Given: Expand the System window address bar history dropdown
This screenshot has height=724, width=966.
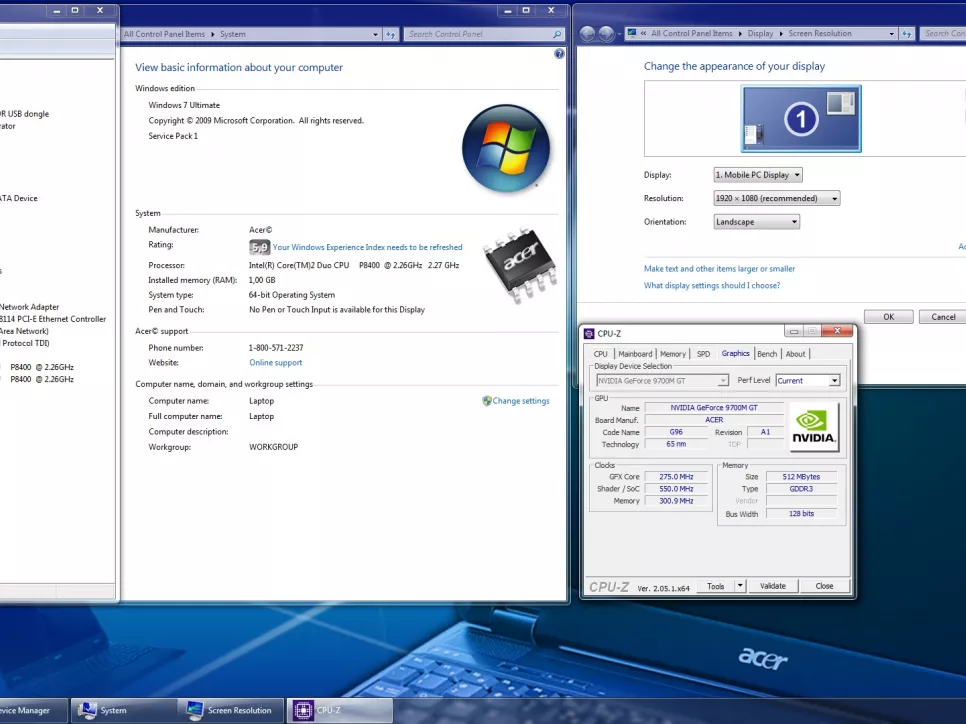Looking at the screenshot, I should 375,35.
